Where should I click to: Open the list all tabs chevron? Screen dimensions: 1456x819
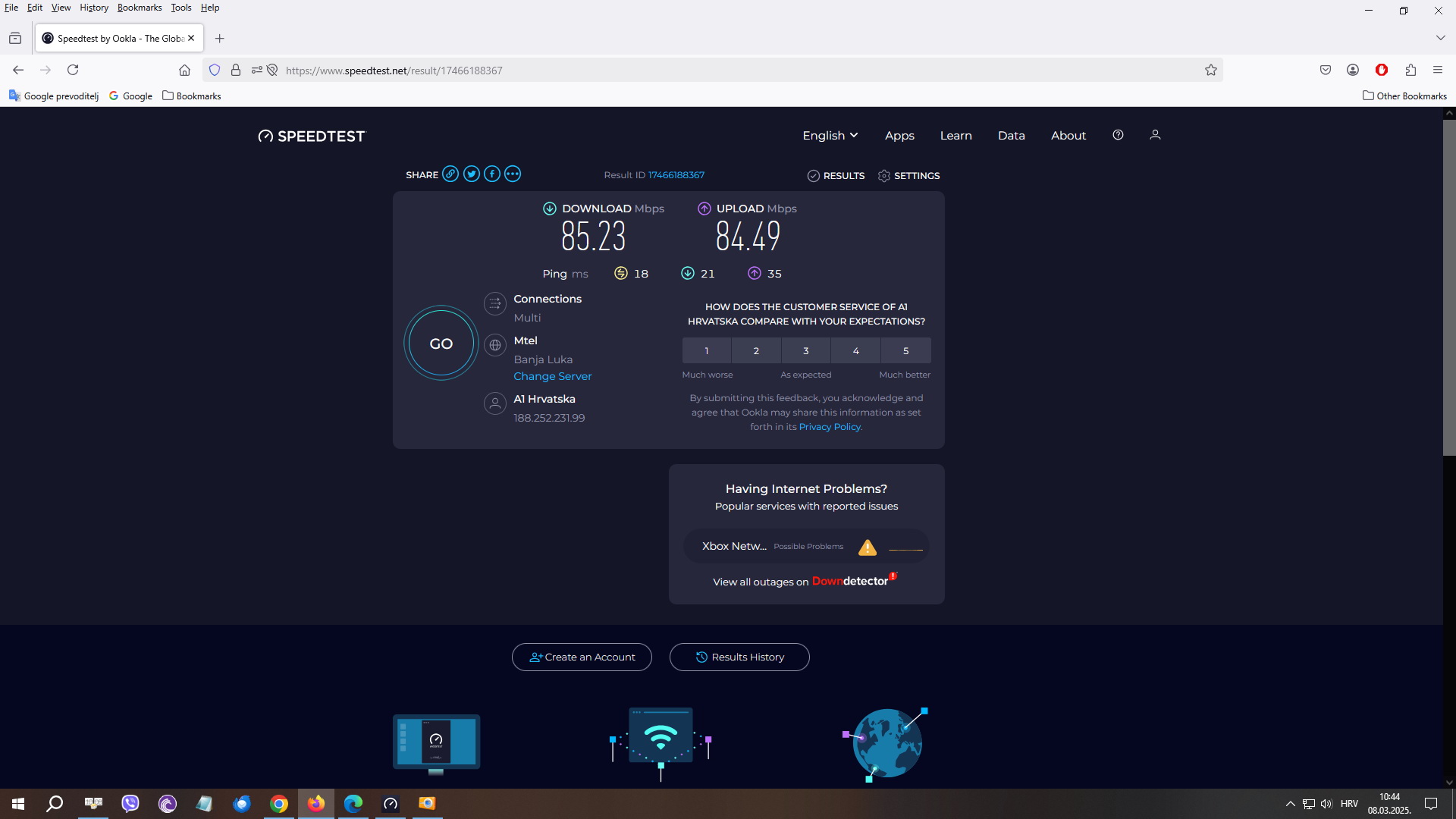pyautogui.click(x=1440, y=38)
